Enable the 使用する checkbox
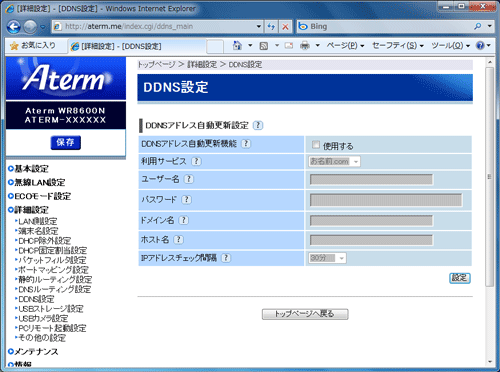The height and width of the screenshot is (372, 500). [x=315, y=145]
